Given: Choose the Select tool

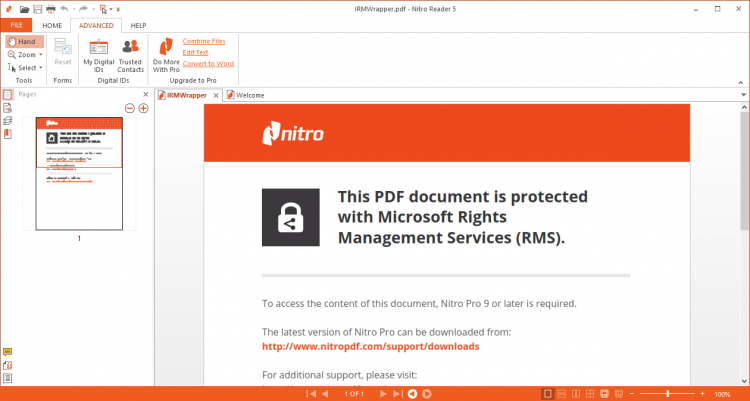Looking at the screenshot, I should click(x=22, y=67).
